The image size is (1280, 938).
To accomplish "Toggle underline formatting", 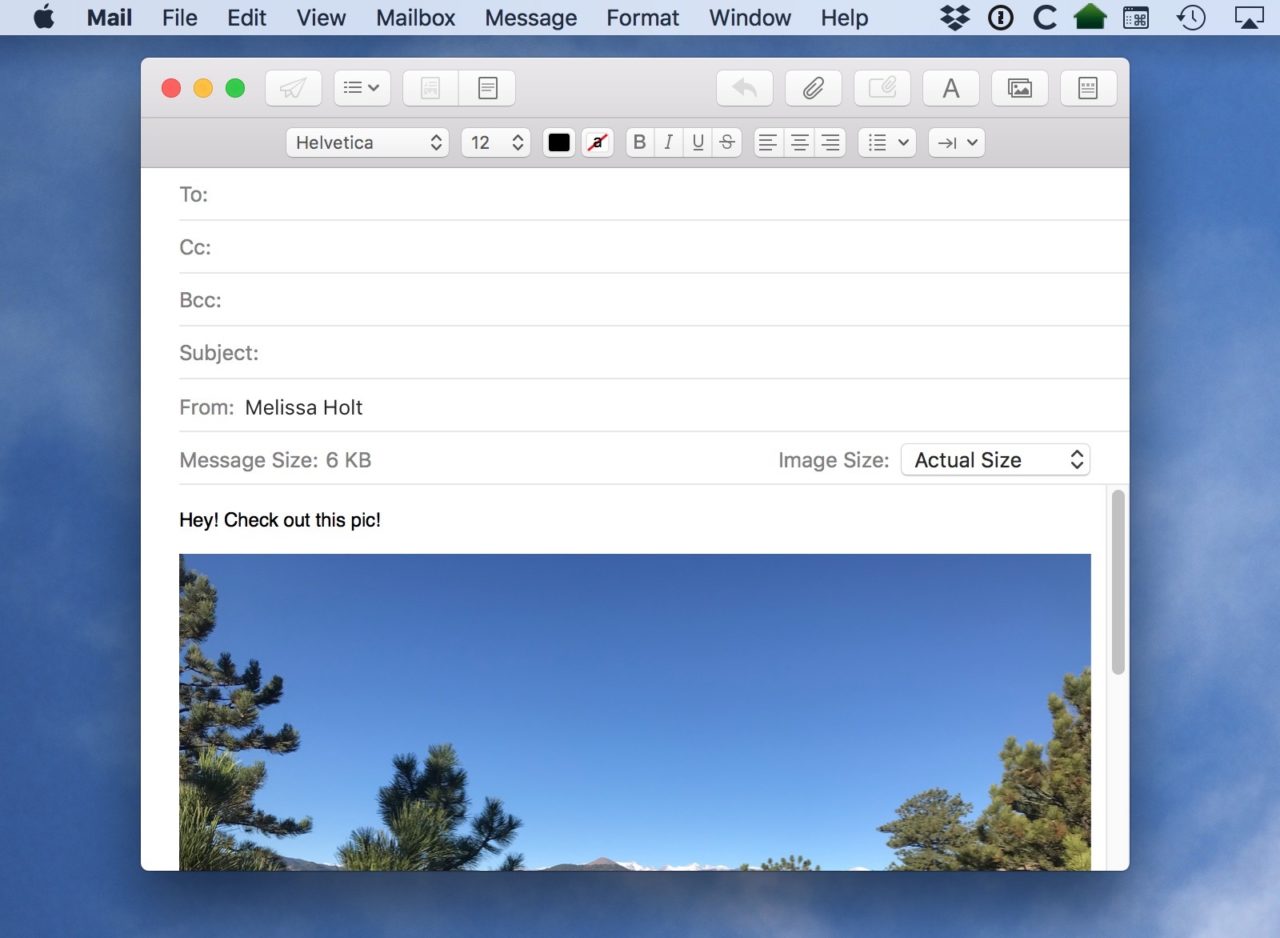I will [x=698, y=143].
